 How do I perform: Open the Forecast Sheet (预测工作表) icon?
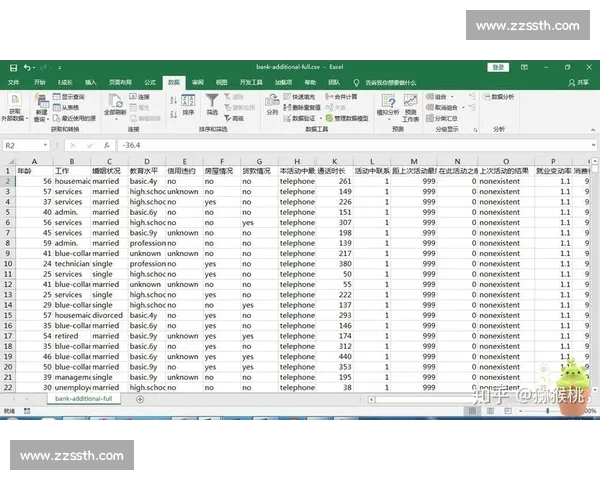[x=410, y=104]
